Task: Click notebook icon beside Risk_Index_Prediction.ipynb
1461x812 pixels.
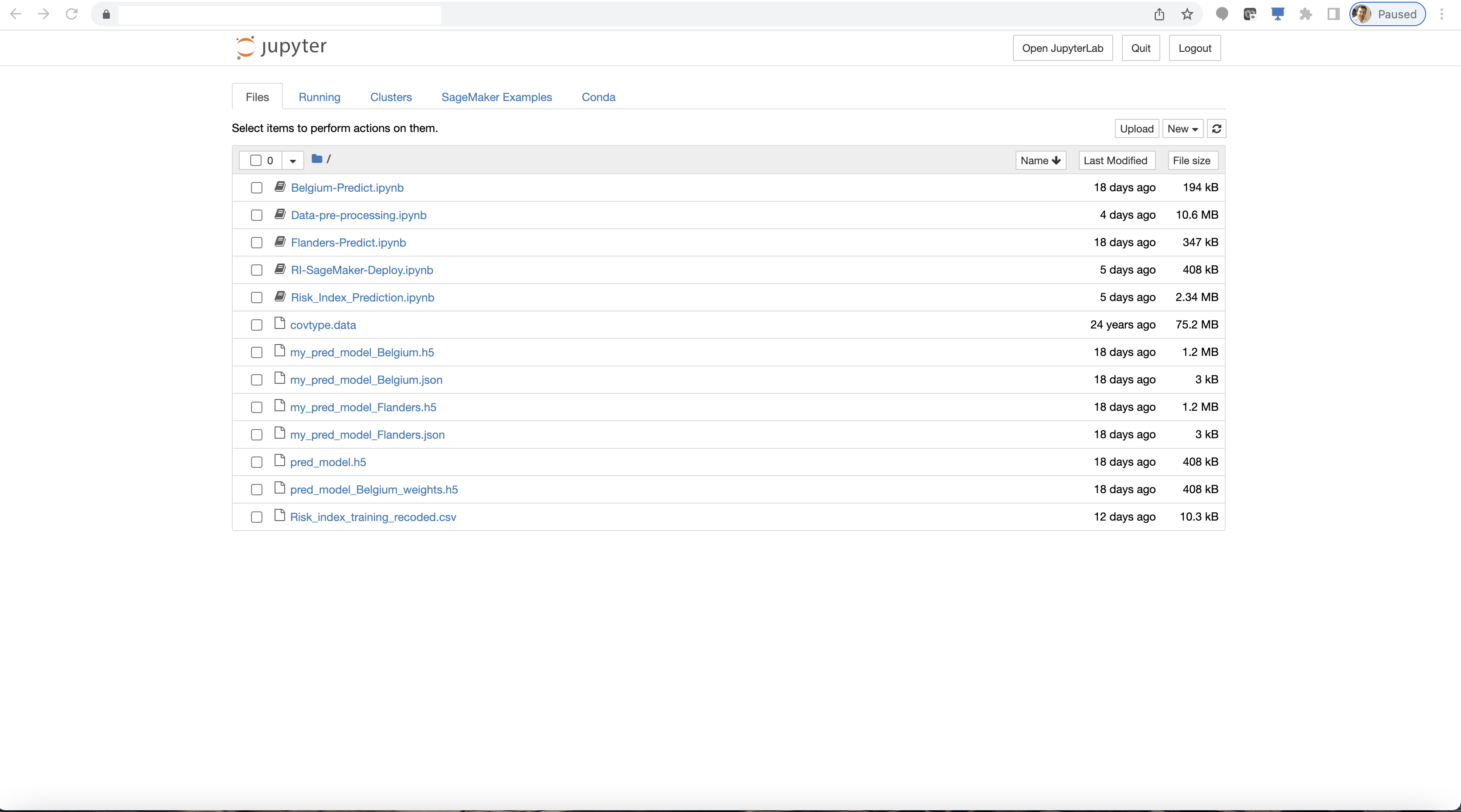Action: (x=280, y=296)
